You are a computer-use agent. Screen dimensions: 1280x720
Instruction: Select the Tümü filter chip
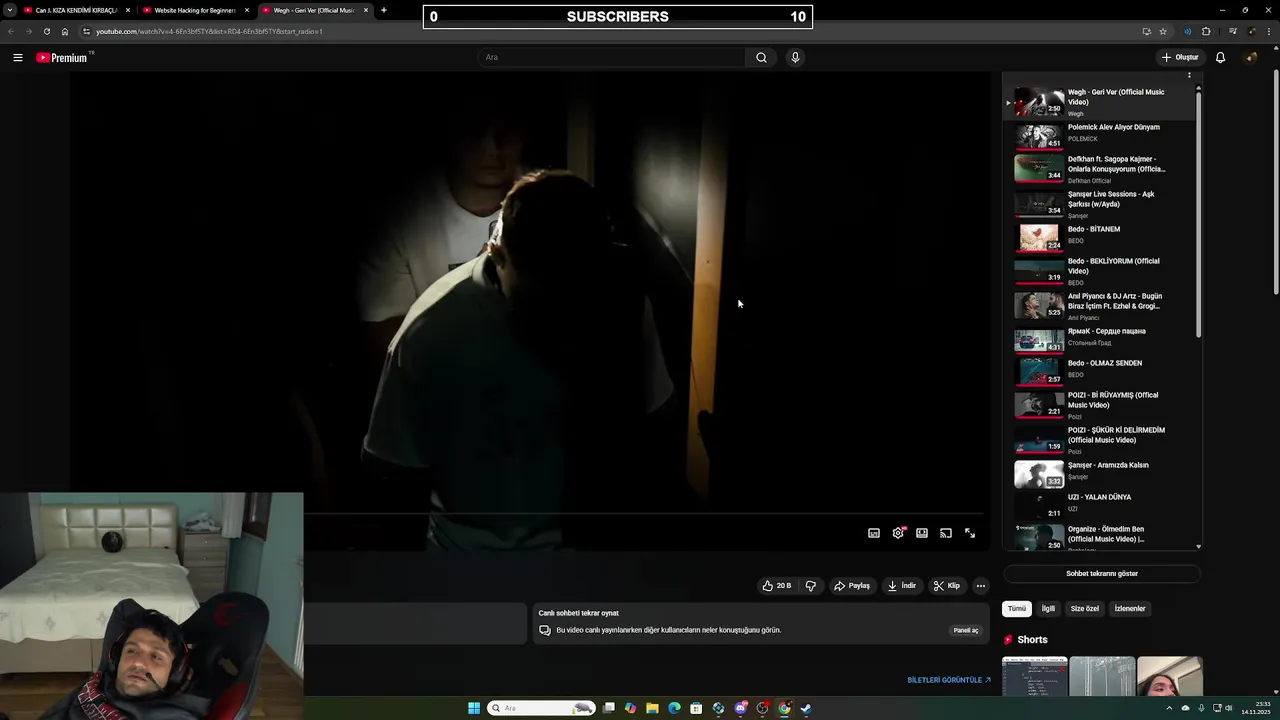[x=1017, y=608]
